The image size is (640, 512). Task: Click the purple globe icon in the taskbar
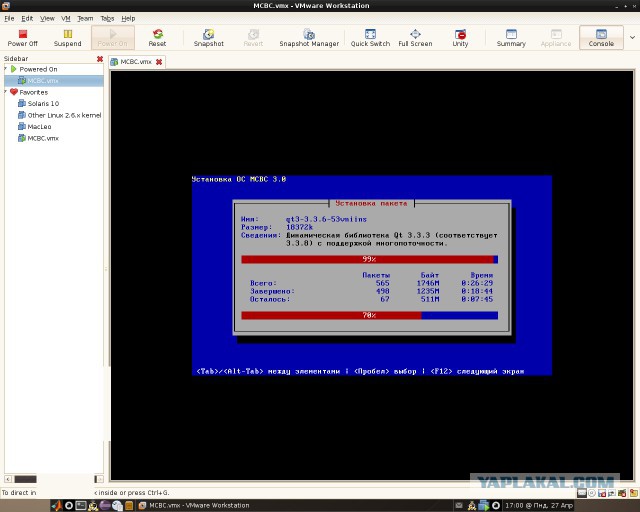(x=105, y=505)
